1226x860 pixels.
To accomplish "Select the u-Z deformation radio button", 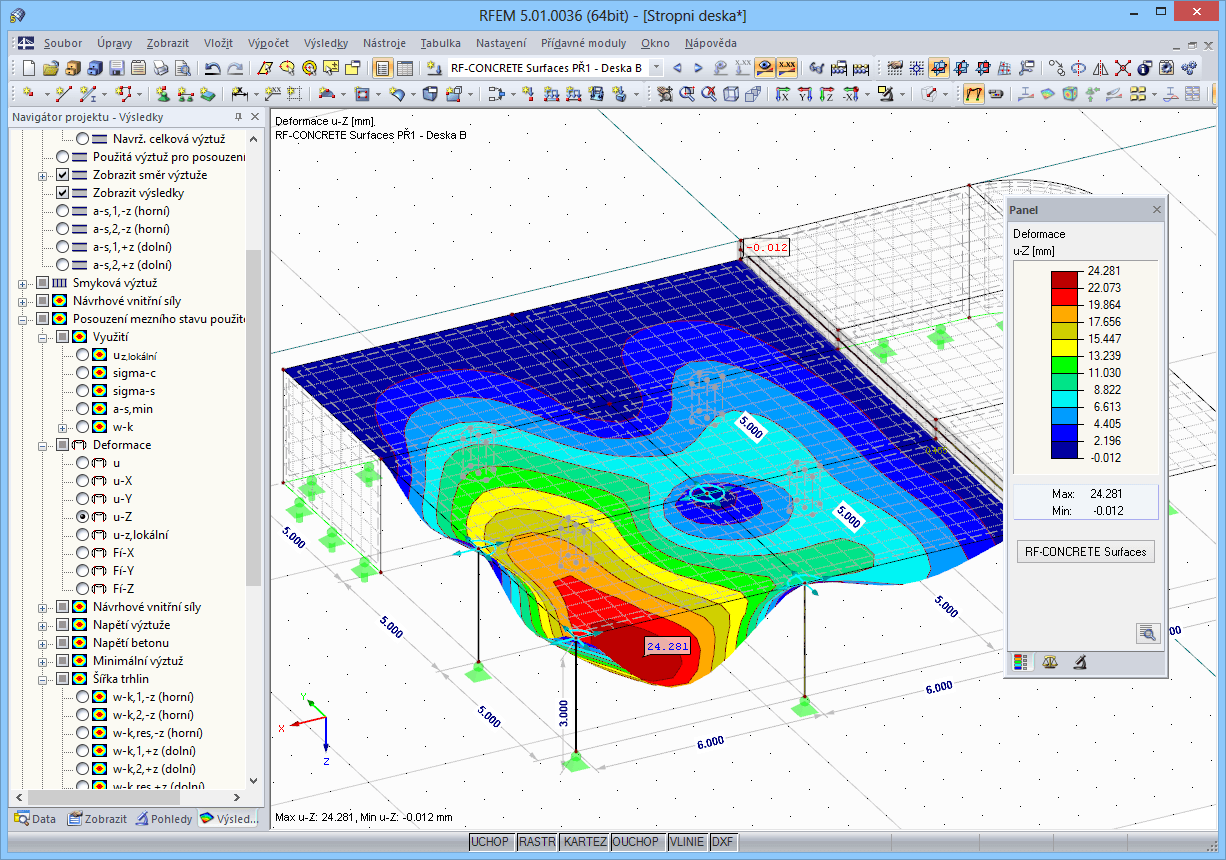I will pos(83,517).
